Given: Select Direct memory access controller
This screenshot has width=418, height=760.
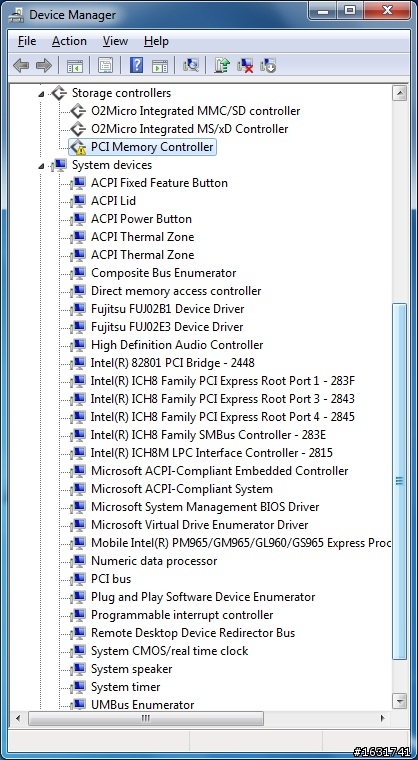Looking at the screenshot, I should click(176, 291).
